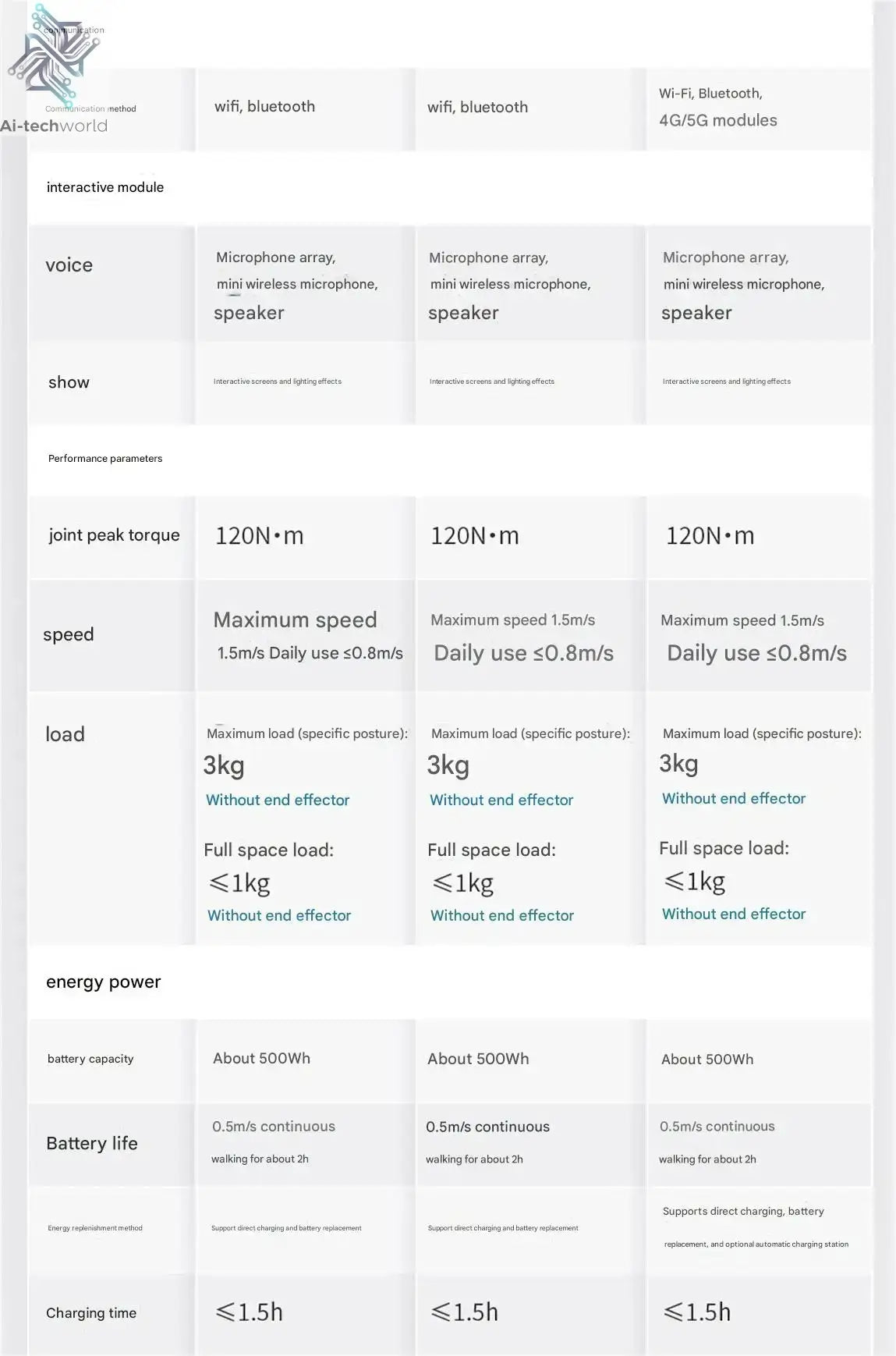Click the joint peak torque label
This screenshot has width=896, height=1356.
click(114, 535)
